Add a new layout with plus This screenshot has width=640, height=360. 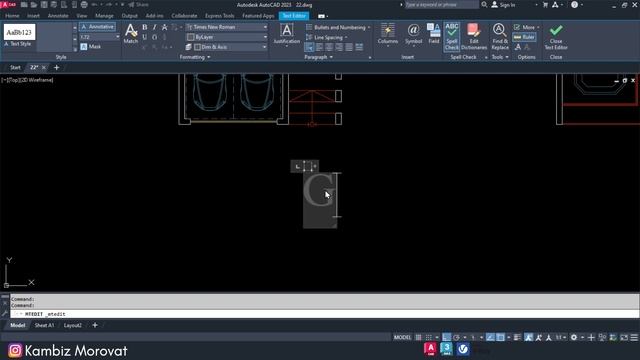click(x=95, y=325)
